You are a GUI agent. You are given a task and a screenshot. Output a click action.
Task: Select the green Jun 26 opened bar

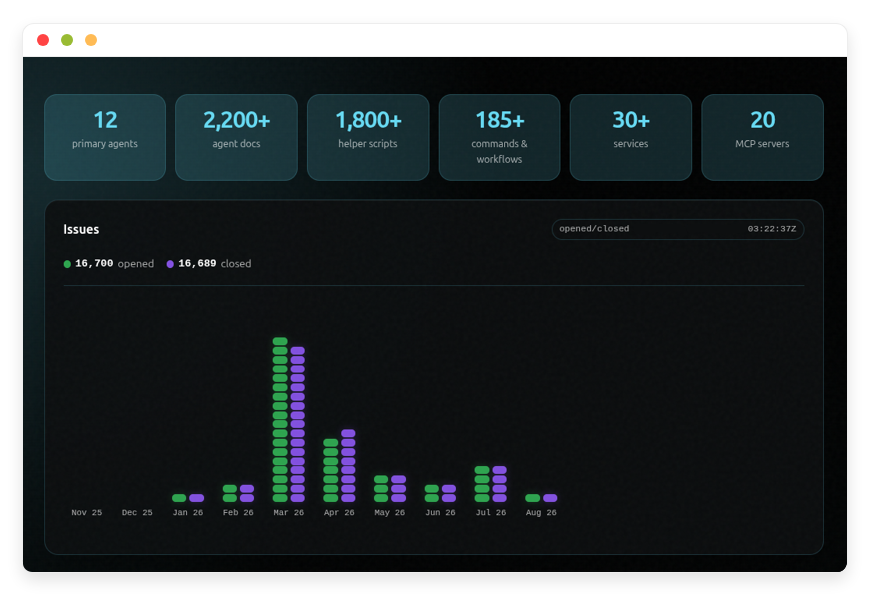(432, 493)
